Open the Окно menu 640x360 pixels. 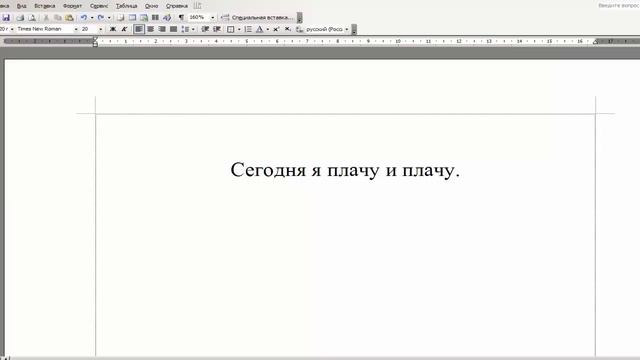click(151, 6)
